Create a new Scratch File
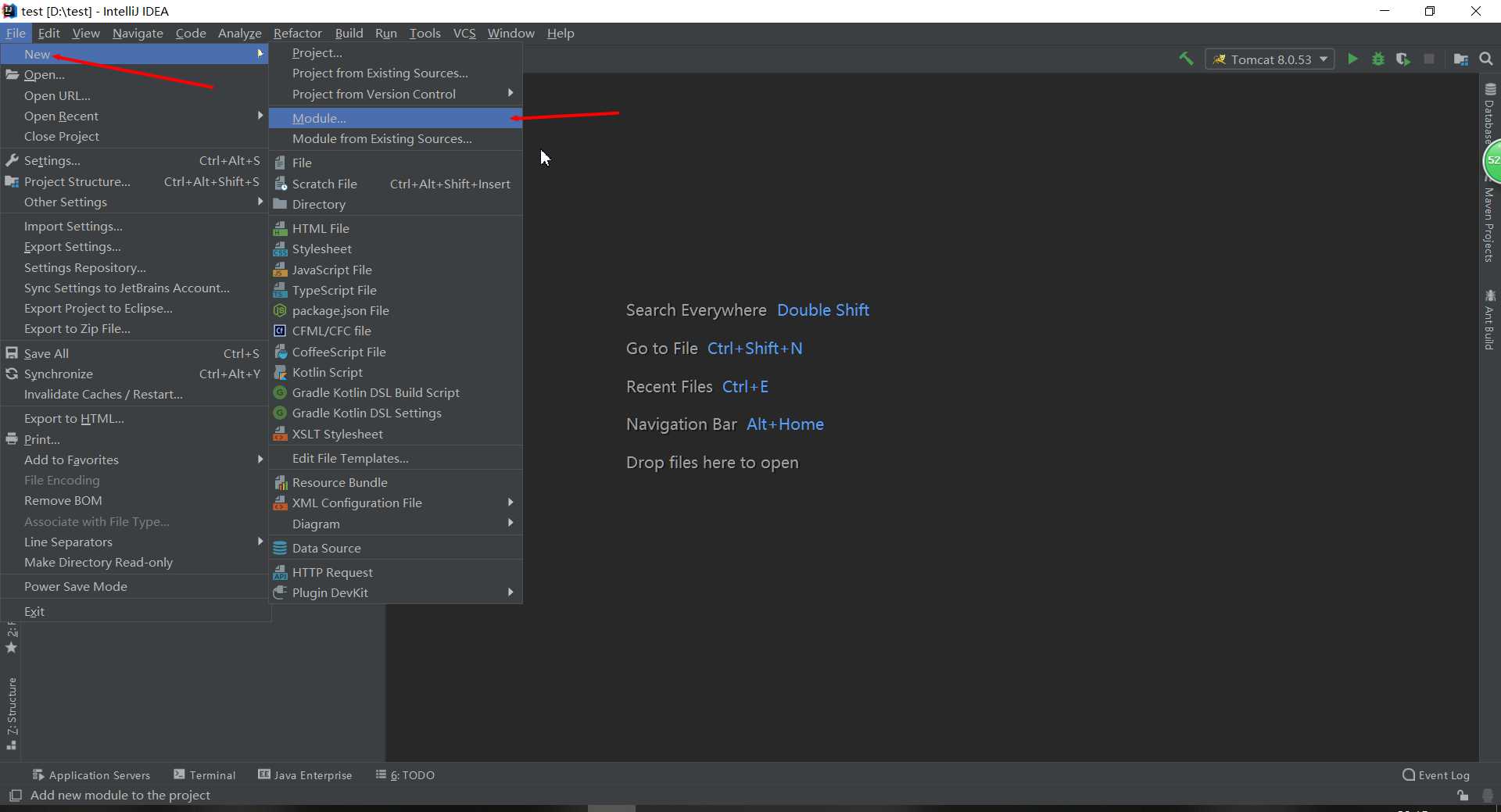This screenshot has width=1501, height=812. (x=396, y=184)
